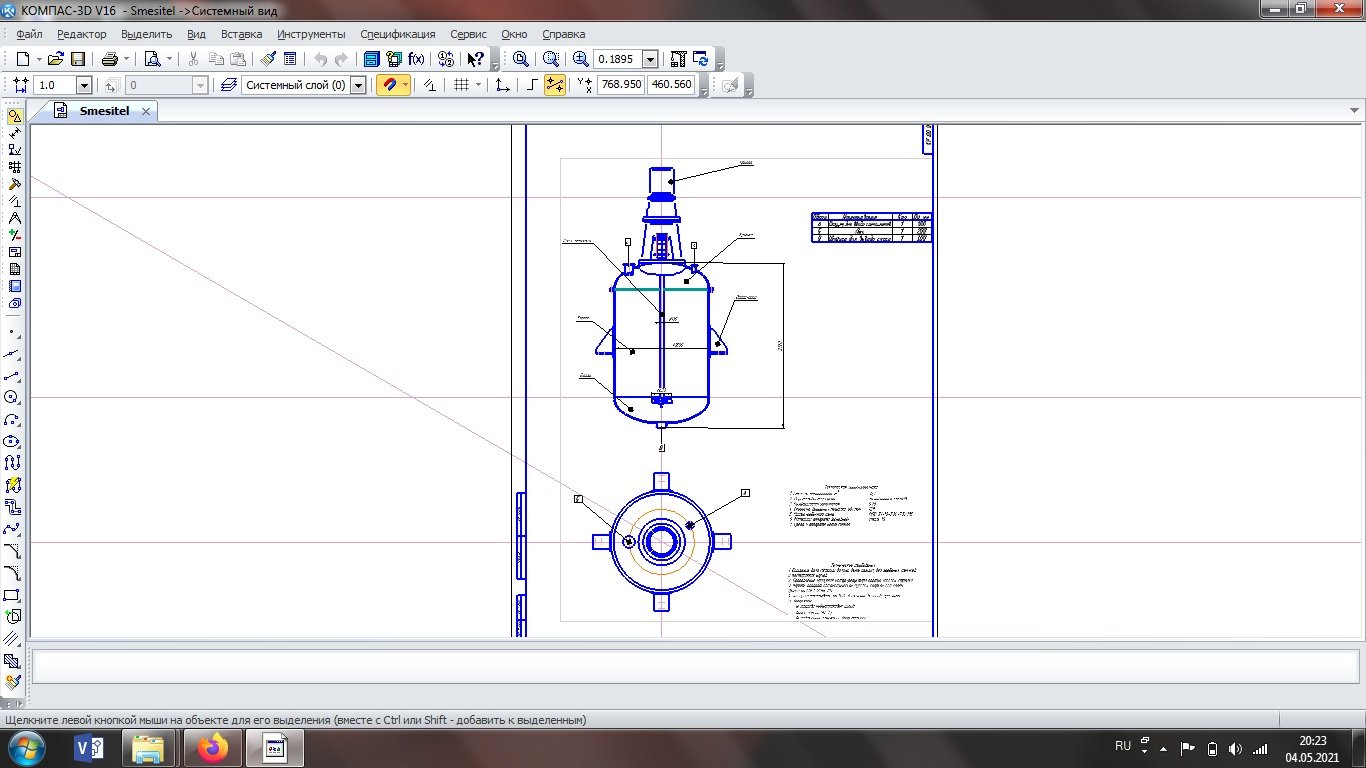Toggle the Orthogonal drawing mode
Image resolution: width=1366 pixels, height=768 pixels.
point(532,85)
